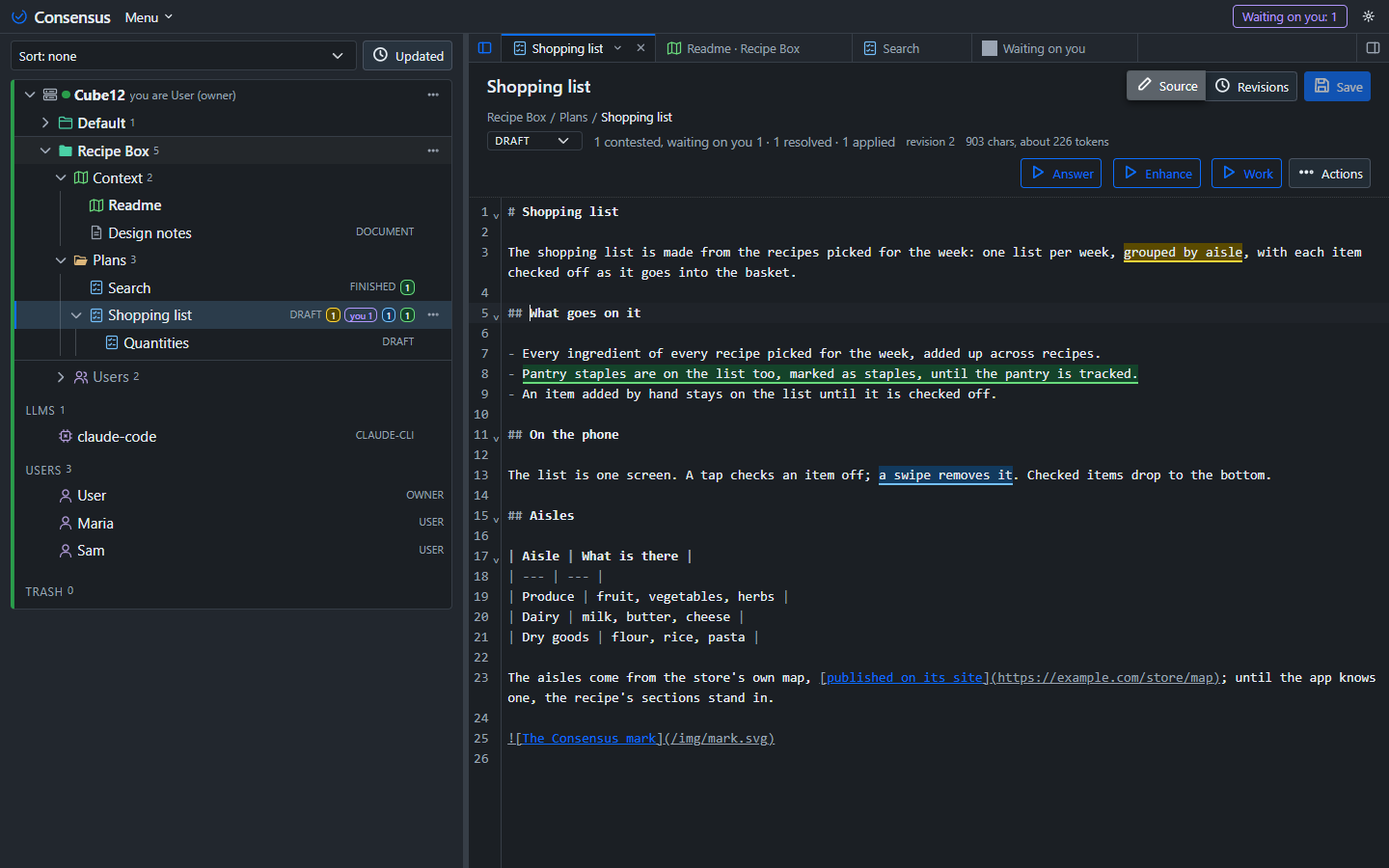
Task: Open the Design notes document
Action: point(150,232)
